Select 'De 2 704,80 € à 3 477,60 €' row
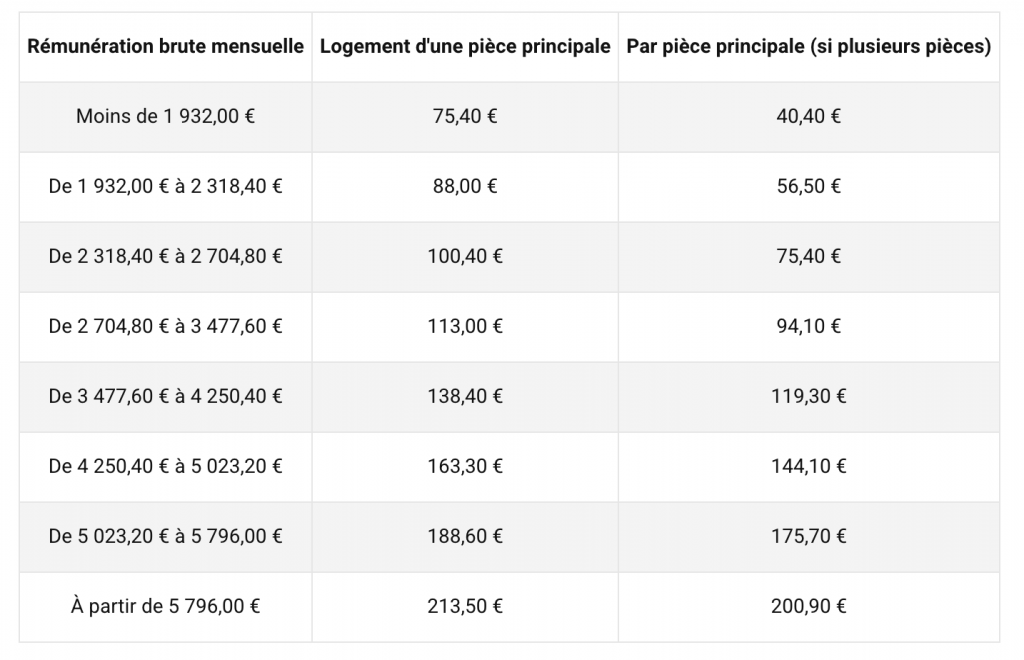This screenshot has width=1024, height=660. pyautogui.click(x=165, y=326)
